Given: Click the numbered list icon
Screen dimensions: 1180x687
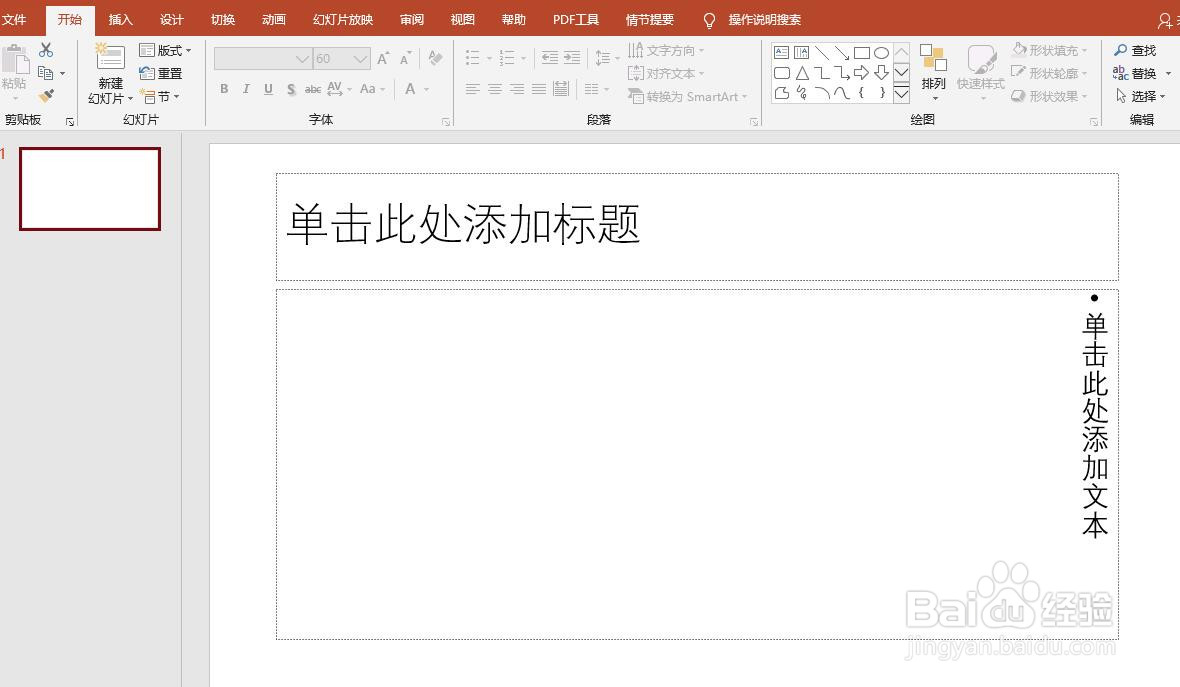Looking at the screenshot, I should pos(507,57).
